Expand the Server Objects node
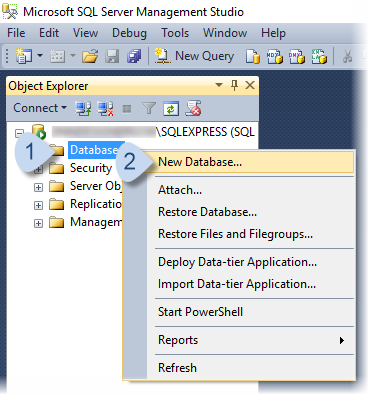This screenshot has height=395, width=369. tap(38, 187)
